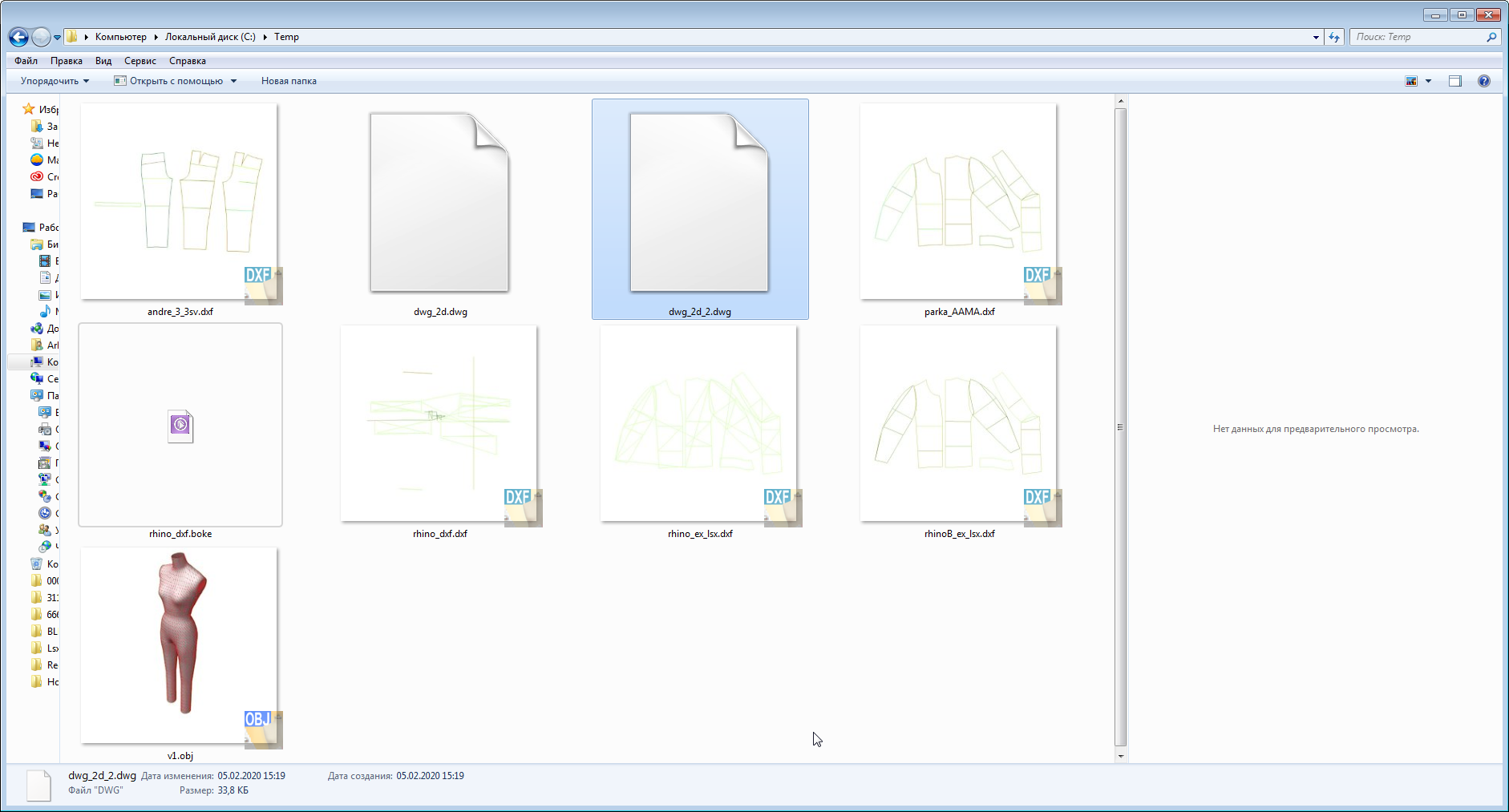Open the printer icon in the sidebar
The width and height of the screenshot is (1509, 812).
tap(46, 429)
